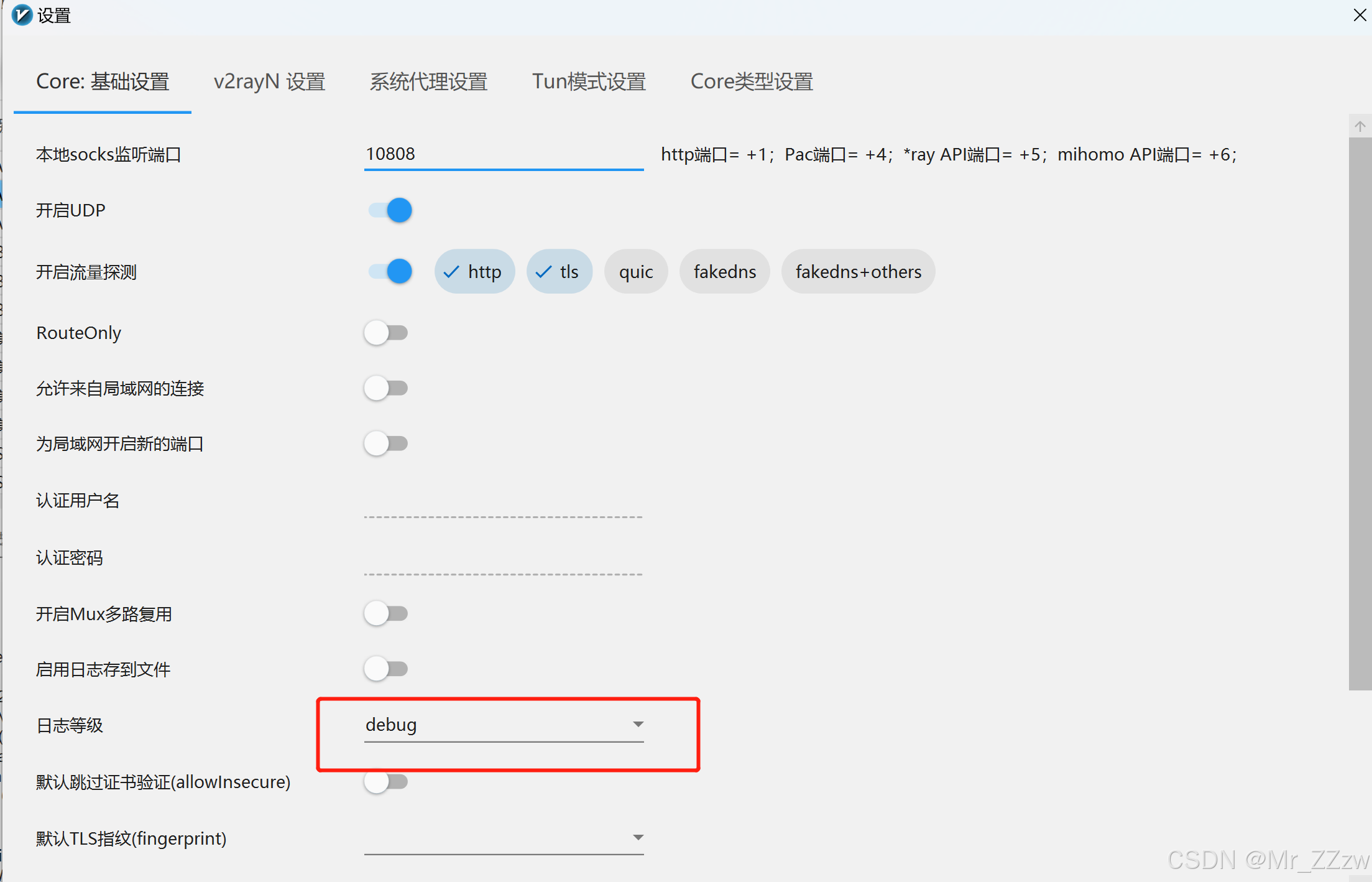This screenshot has height=882, width=1372.
Task: Enable the RouteOnly switch
Action: (386, 333)
